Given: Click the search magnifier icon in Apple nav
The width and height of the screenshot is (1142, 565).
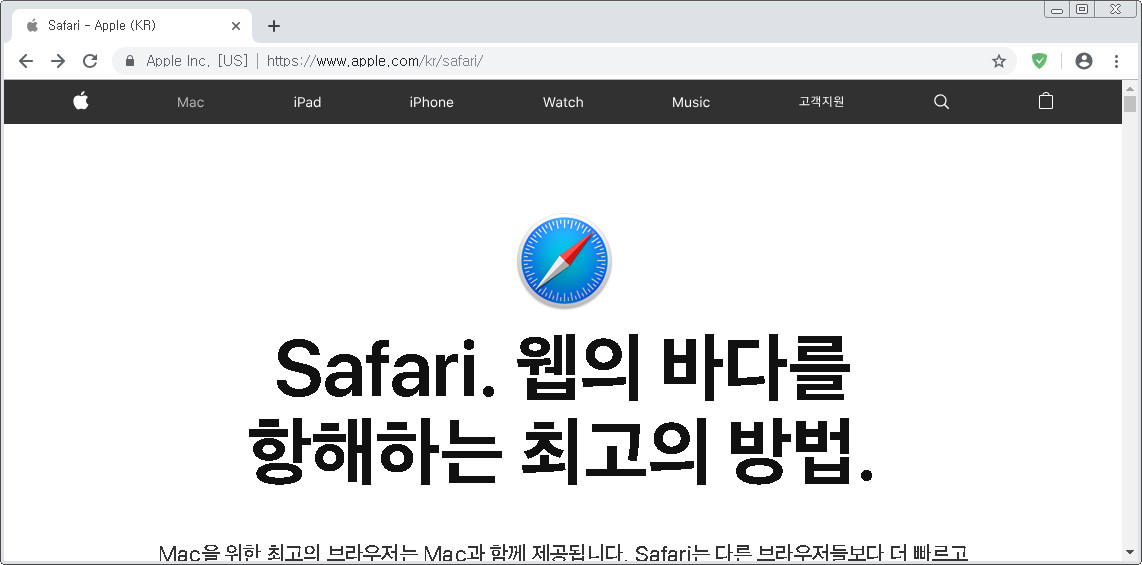Looking at the screenshot, I should pyautogui.click(x=942, y=102).
